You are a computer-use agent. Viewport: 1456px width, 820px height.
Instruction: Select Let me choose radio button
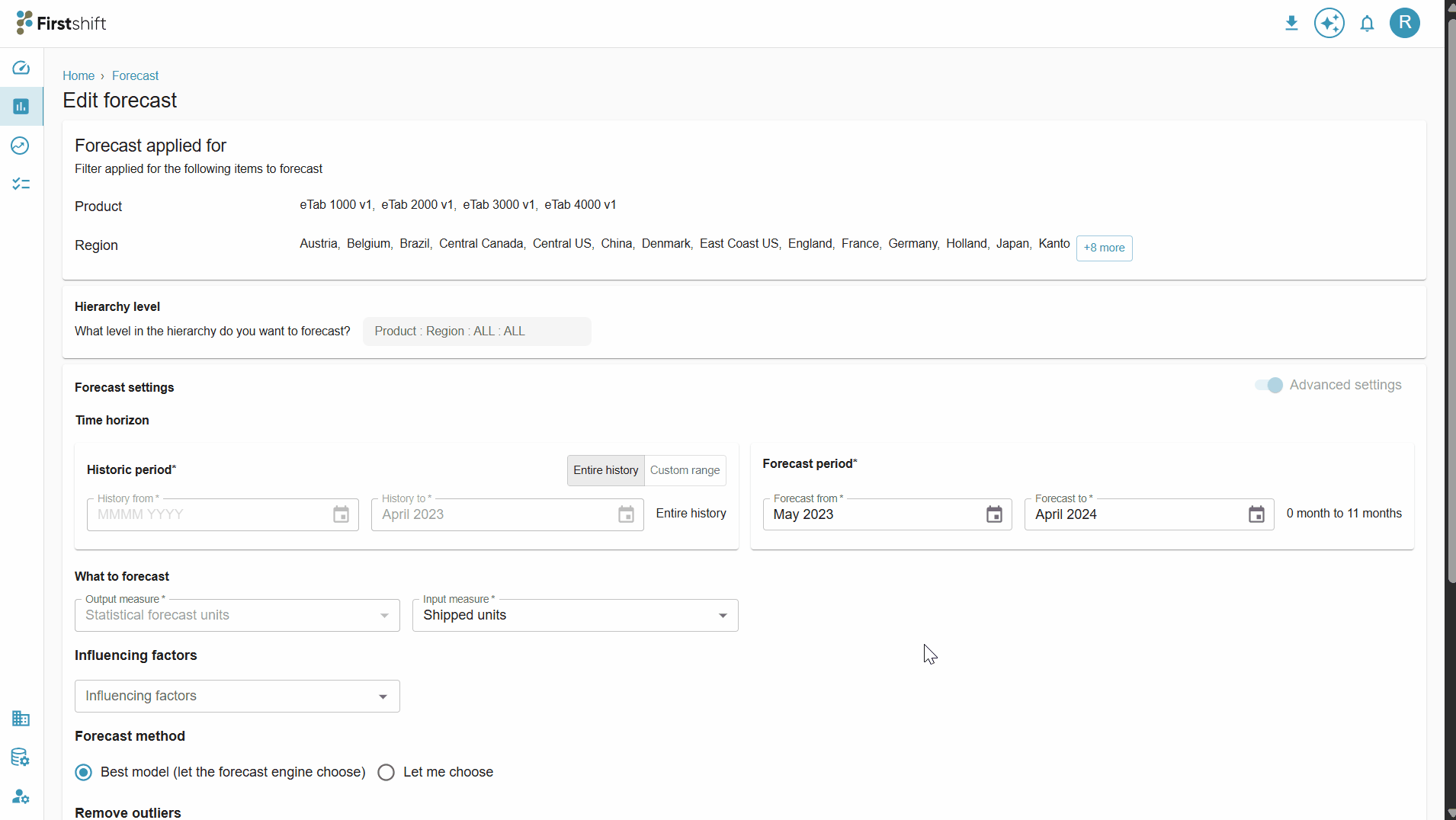click(x=386, y=773)
